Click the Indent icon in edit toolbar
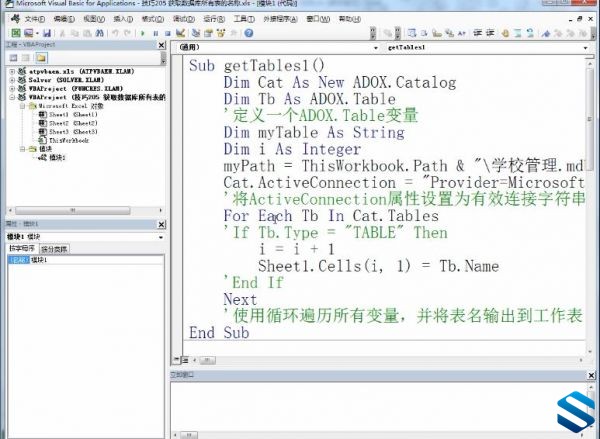This screenshot has height=439, width=600. pyautogui.click(x=478, y=33)
